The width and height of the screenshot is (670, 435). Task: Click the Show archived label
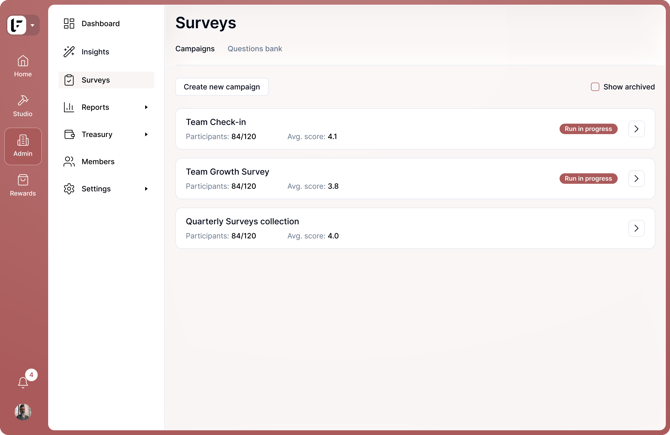tap(629, 87)
